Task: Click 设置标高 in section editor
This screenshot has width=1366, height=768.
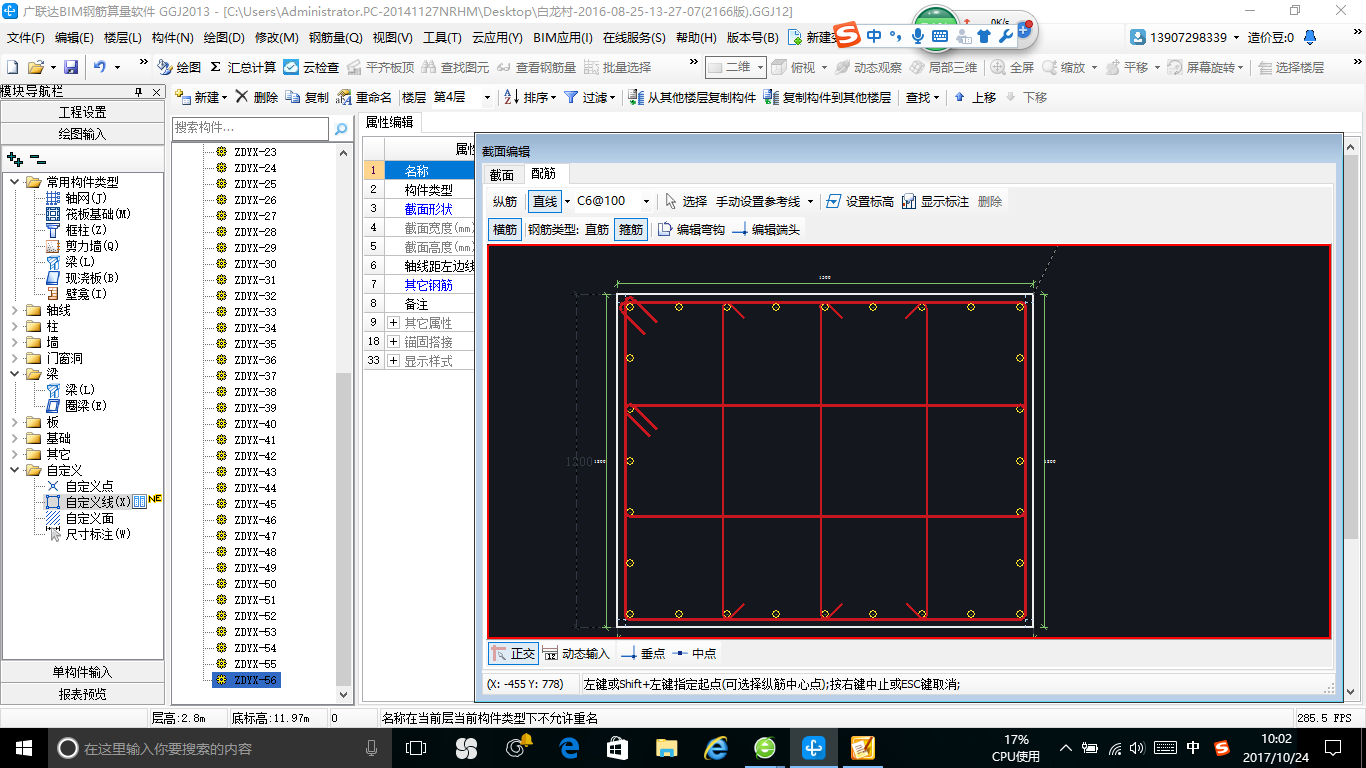Action: tap(860, 201)
